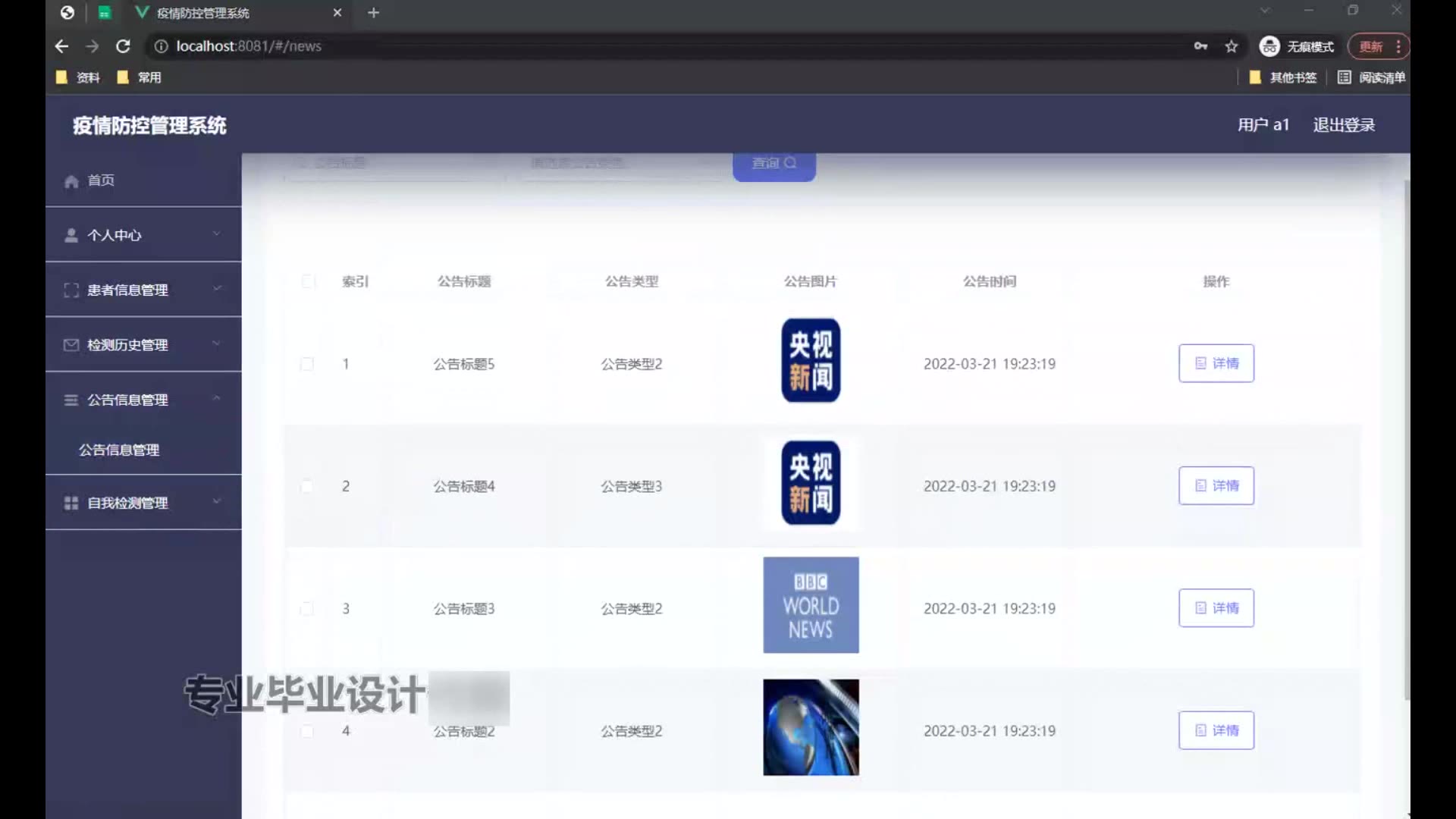Open 详情 for 公告标题4

[x=1216, y=485]
